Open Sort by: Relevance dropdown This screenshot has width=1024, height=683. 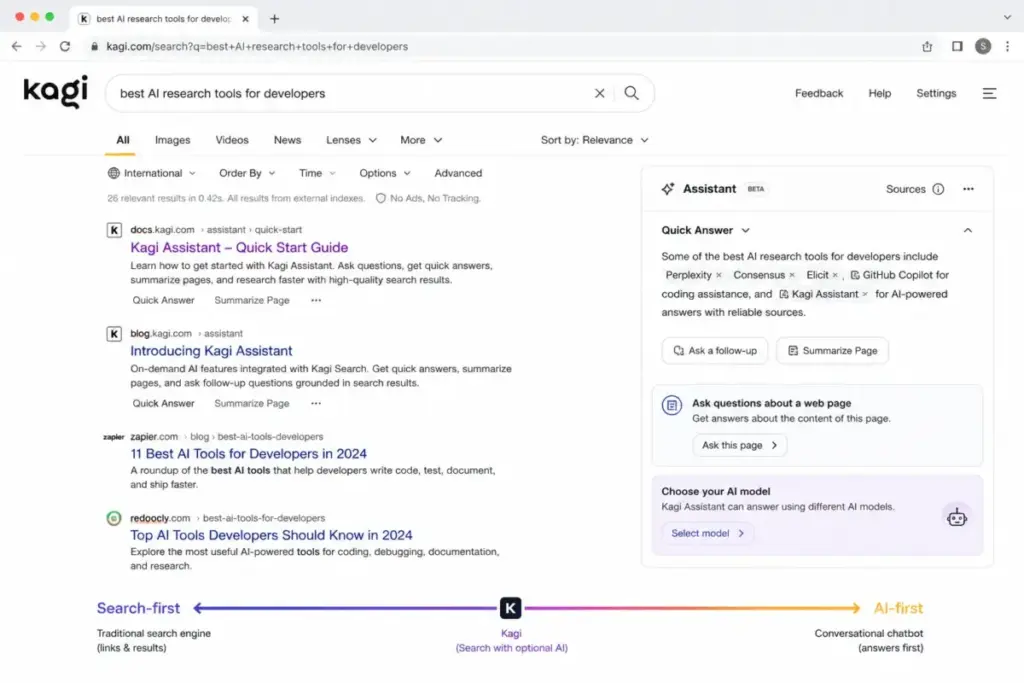(x=594, y=140)
